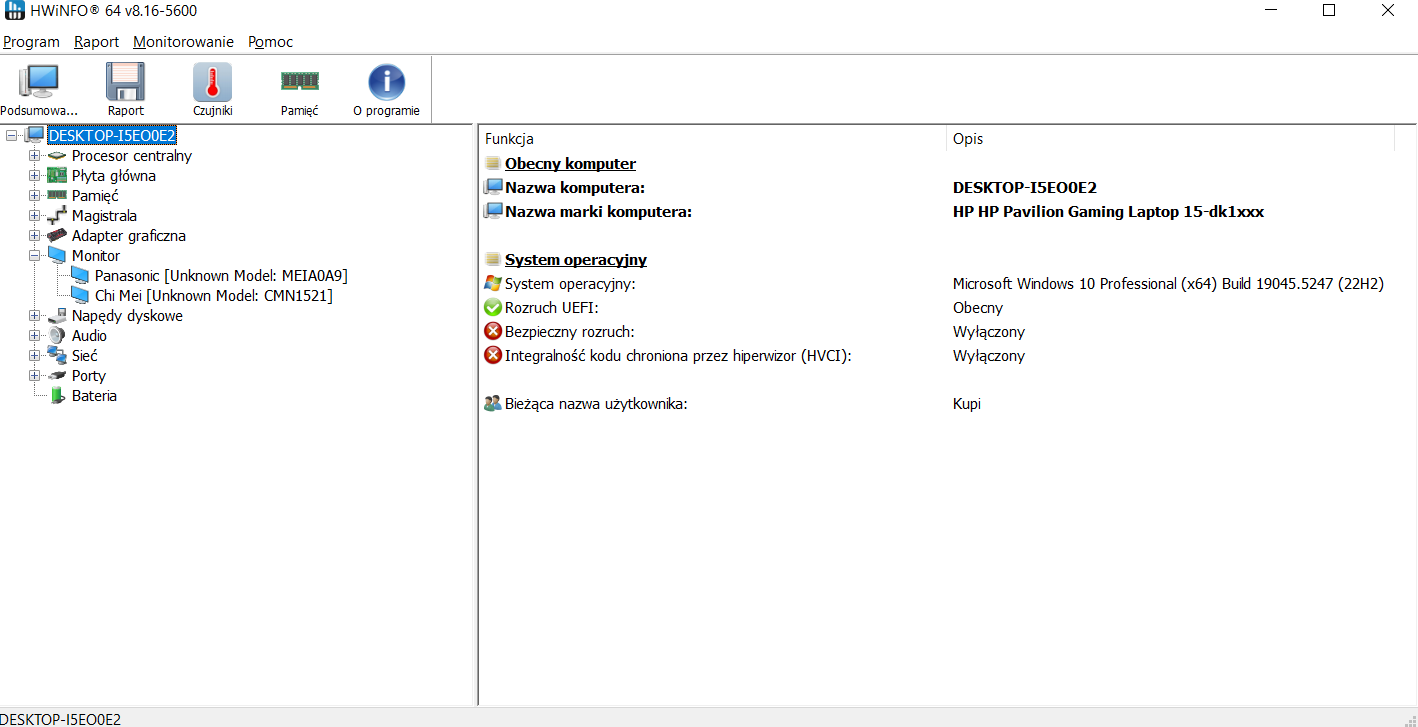This screenshot has width=1418, height=727.
Task: Click the Kupi username value
Action: [x=967, y=404]
